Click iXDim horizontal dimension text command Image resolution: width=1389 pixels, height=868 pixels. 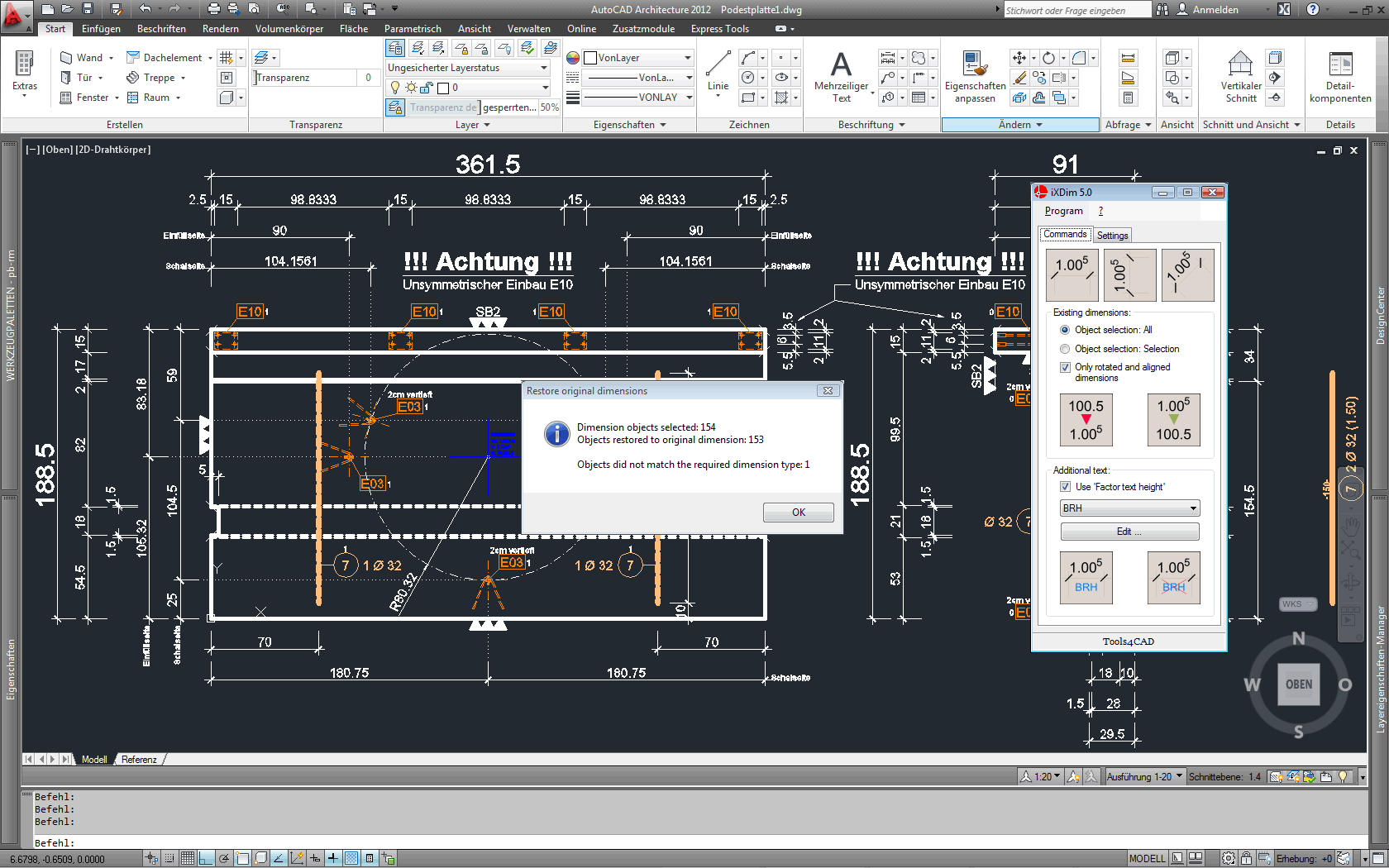click(x=1072, y=275)
